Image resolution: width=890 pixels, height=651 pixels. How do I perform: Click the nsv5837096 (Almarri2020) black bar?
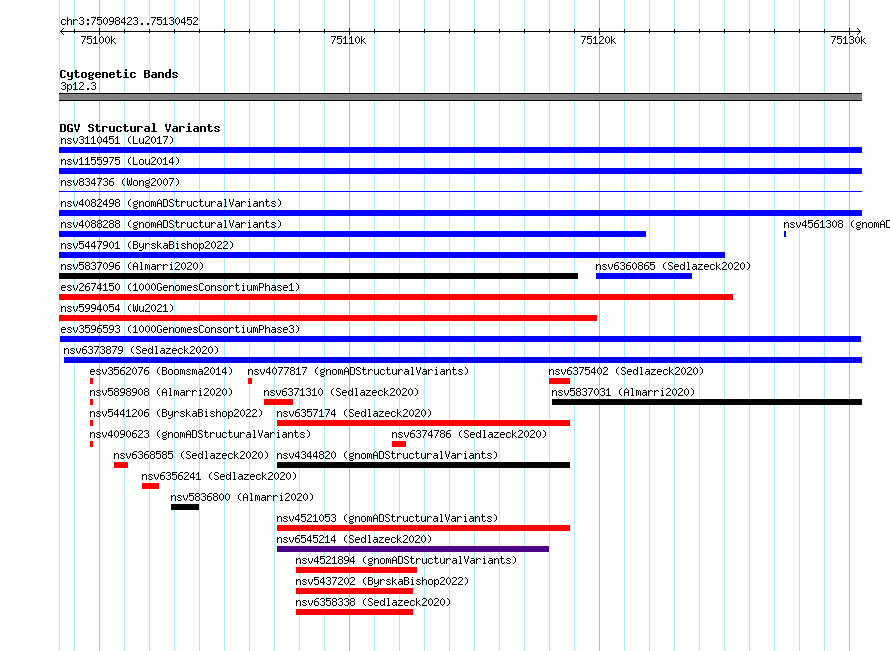click(318, 276)
